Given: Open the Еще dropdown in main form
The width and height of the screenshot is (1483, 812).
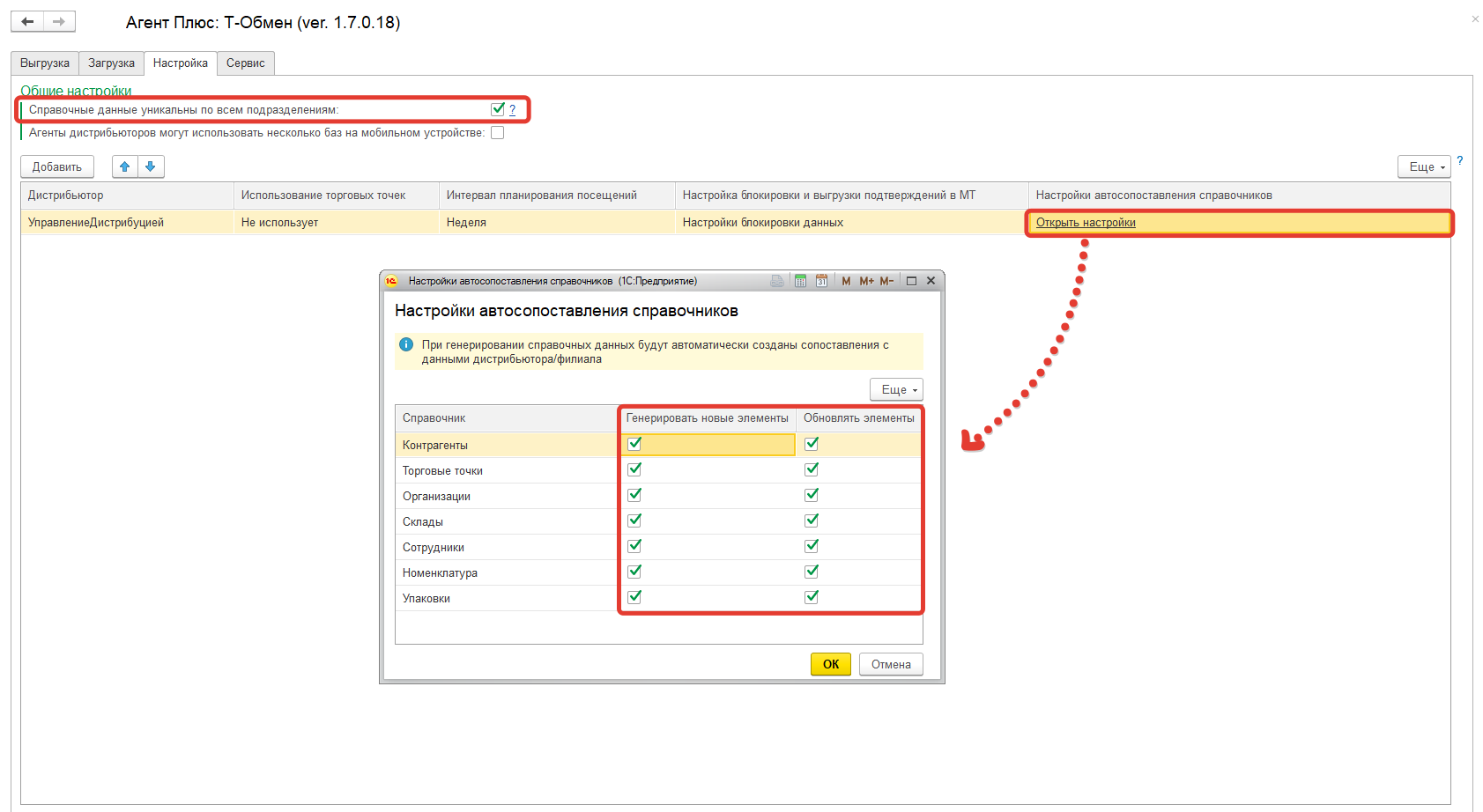Looking at the screenshot, I should (x=1424, y=166).
